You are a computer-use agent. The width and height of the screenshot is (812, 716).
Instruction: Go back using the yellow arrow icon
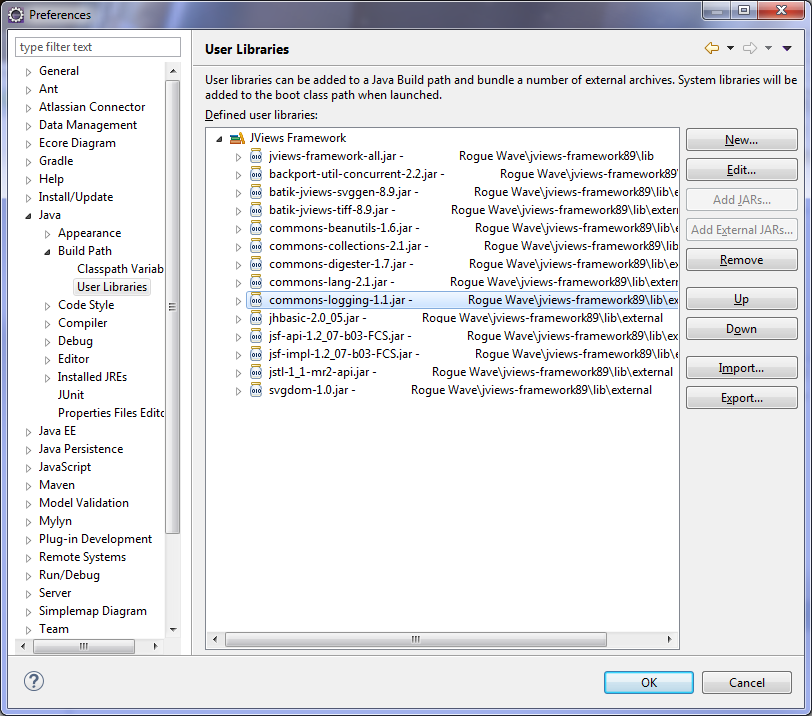[x=712, y=48]
